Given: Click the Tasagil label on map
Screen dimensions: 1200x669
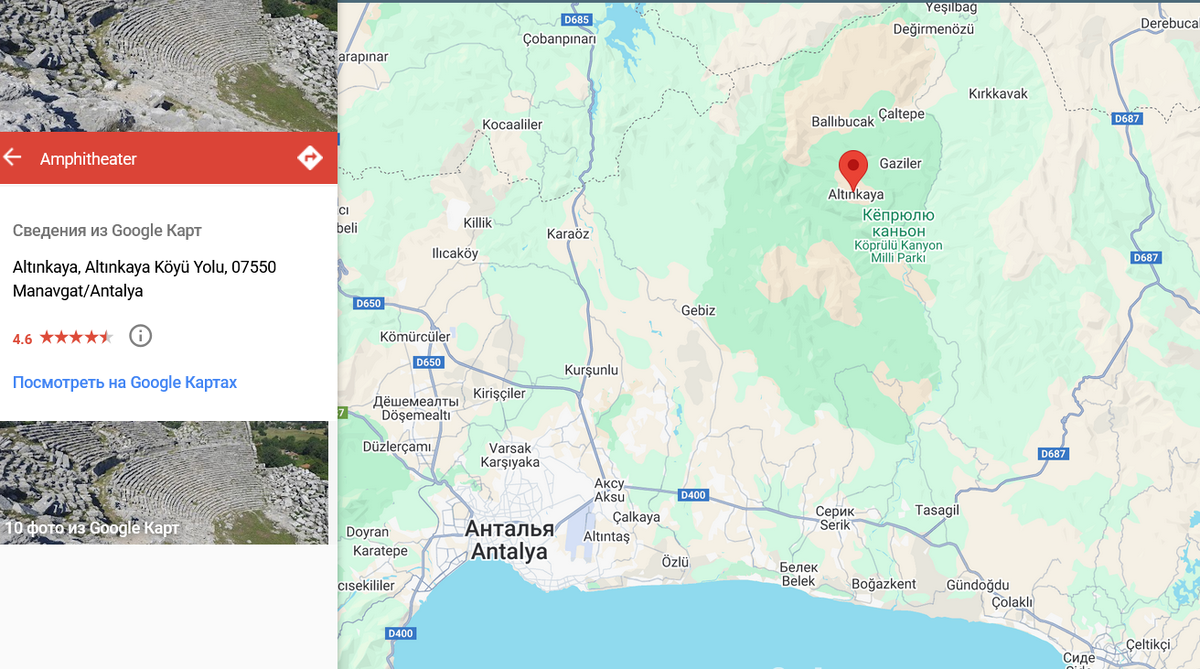Looking at the screenshot, I should (x=937, y=510).
